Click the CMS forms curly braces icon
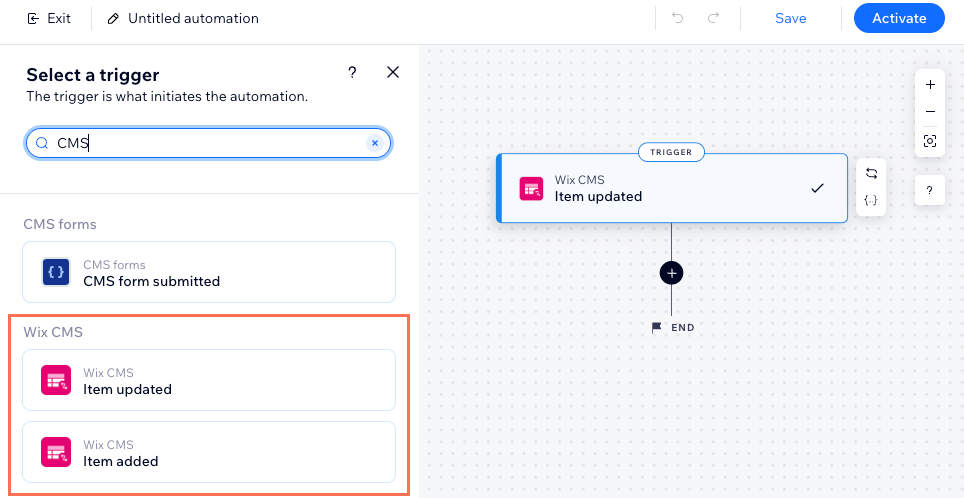This screenshot has width=964, height=498. 56,272
